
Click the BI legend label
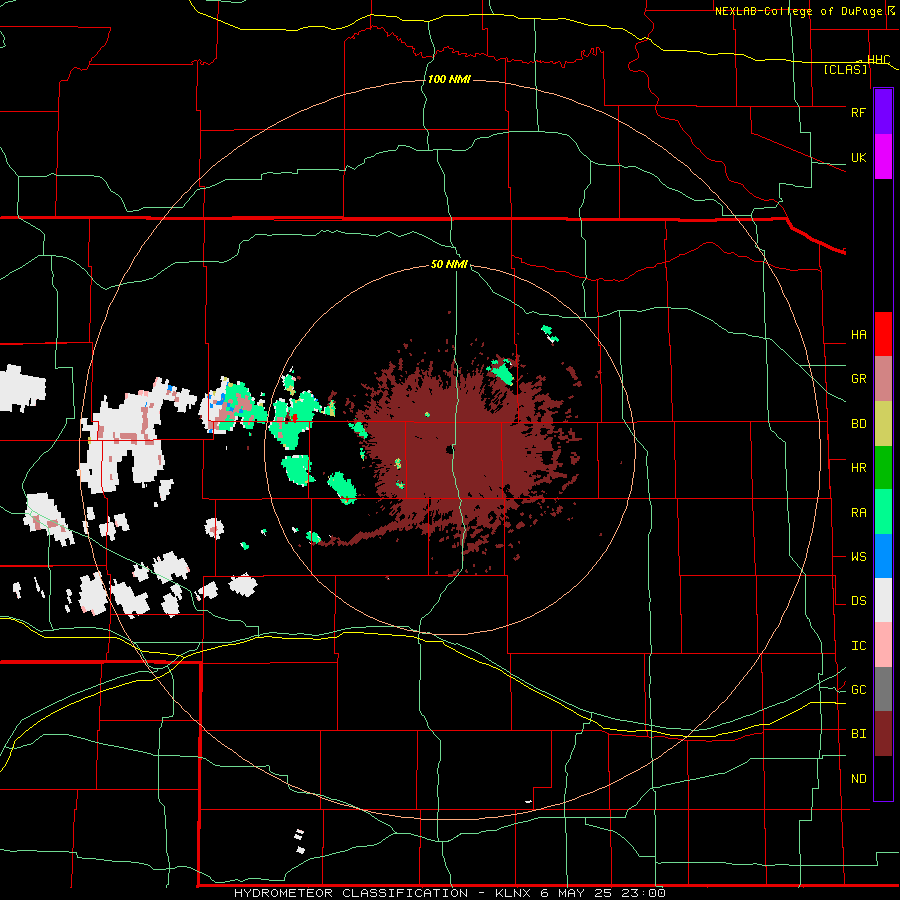click(x=858, y=734)
